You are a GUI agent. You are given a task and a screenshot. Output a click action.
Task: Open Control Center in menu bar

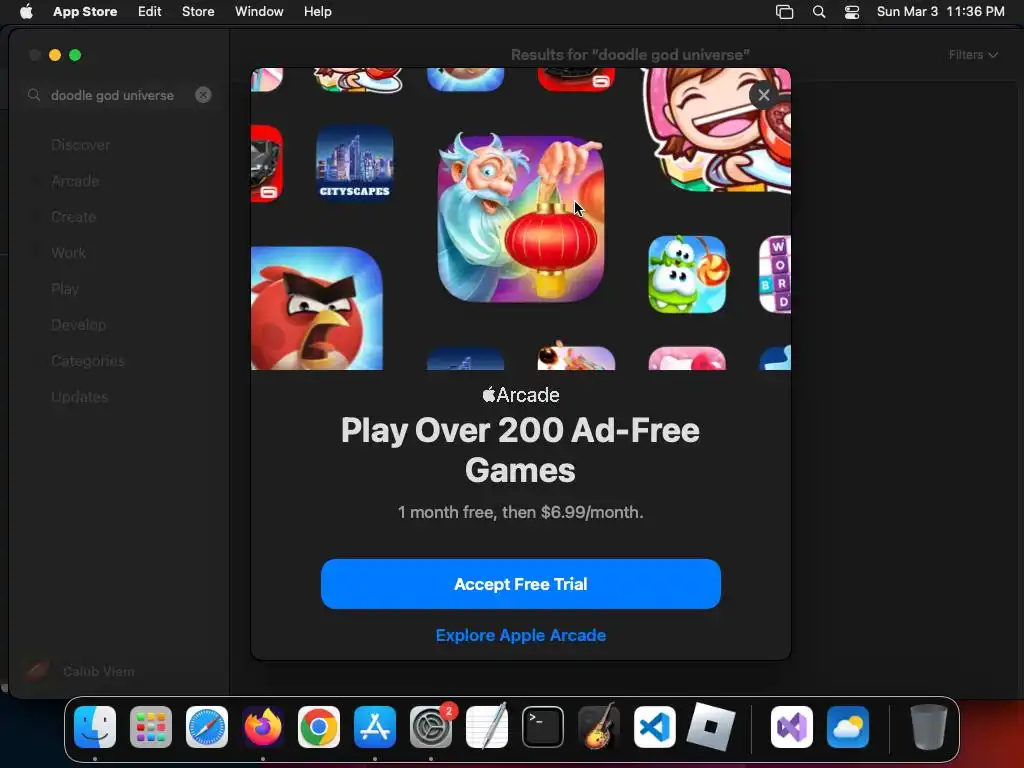[852, 12]
